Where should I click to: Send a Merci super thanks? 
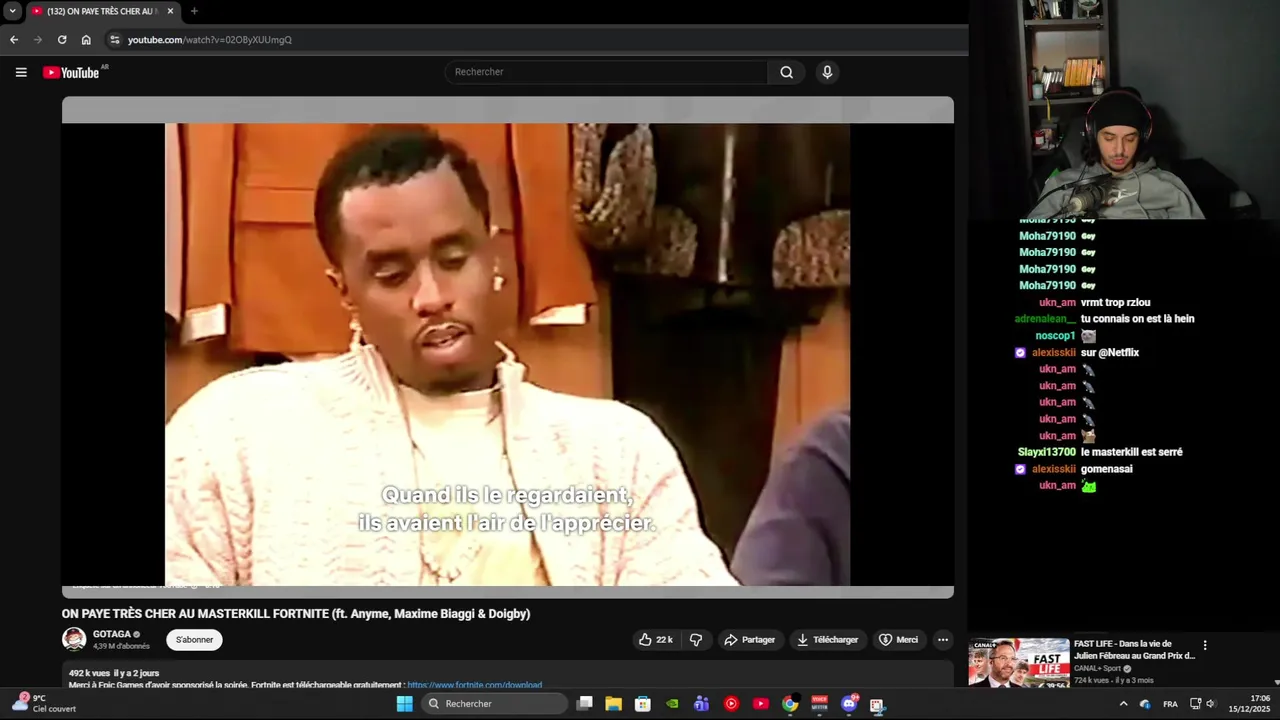pos(898,640)
